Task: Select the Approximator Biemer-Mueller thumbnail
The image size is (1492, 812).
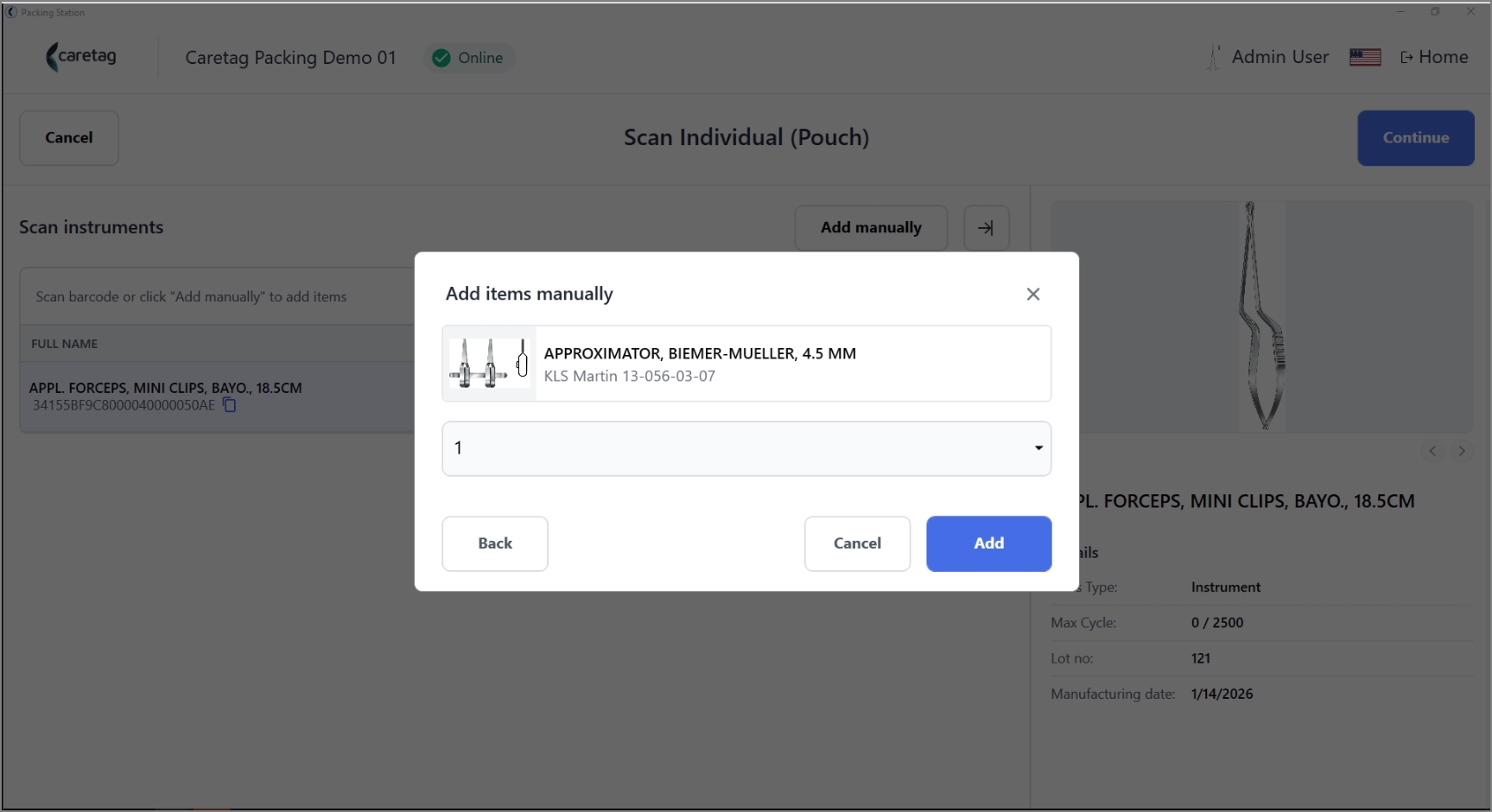Action: click(x=489, y=364)
